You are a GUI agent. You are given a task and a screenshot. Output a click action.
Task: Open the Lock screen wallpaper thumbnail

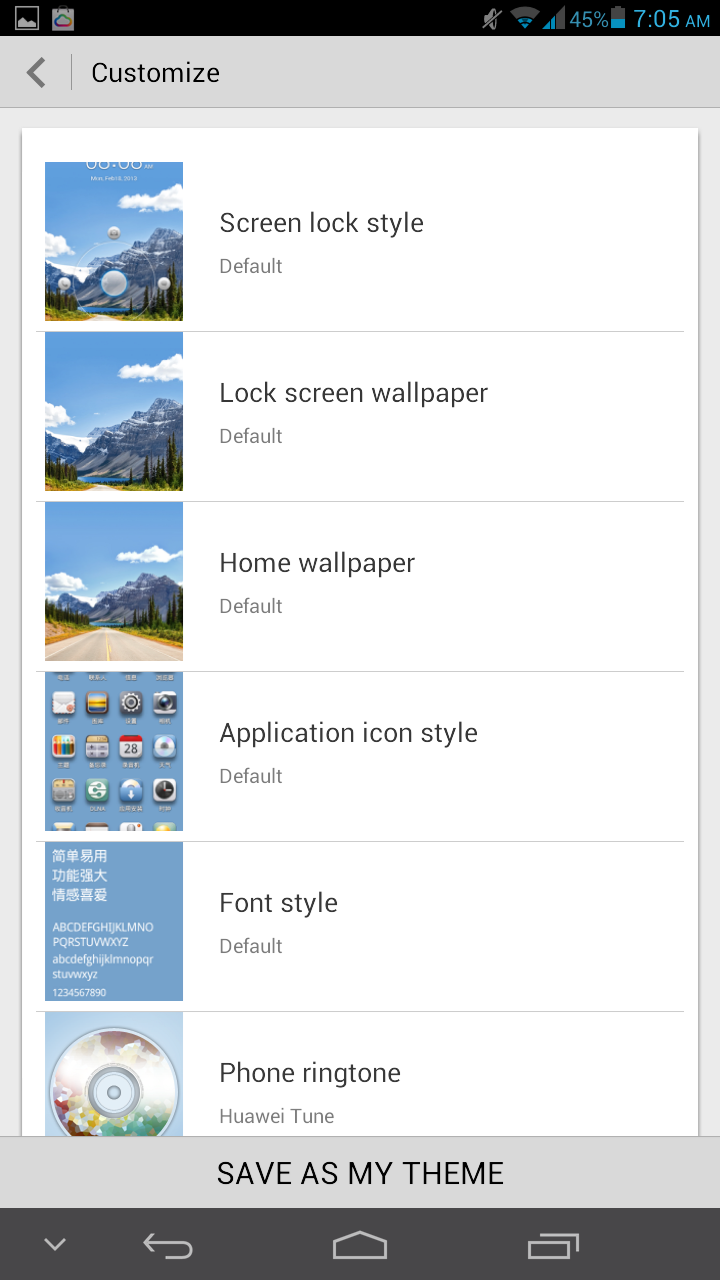[x=114, y=411]
